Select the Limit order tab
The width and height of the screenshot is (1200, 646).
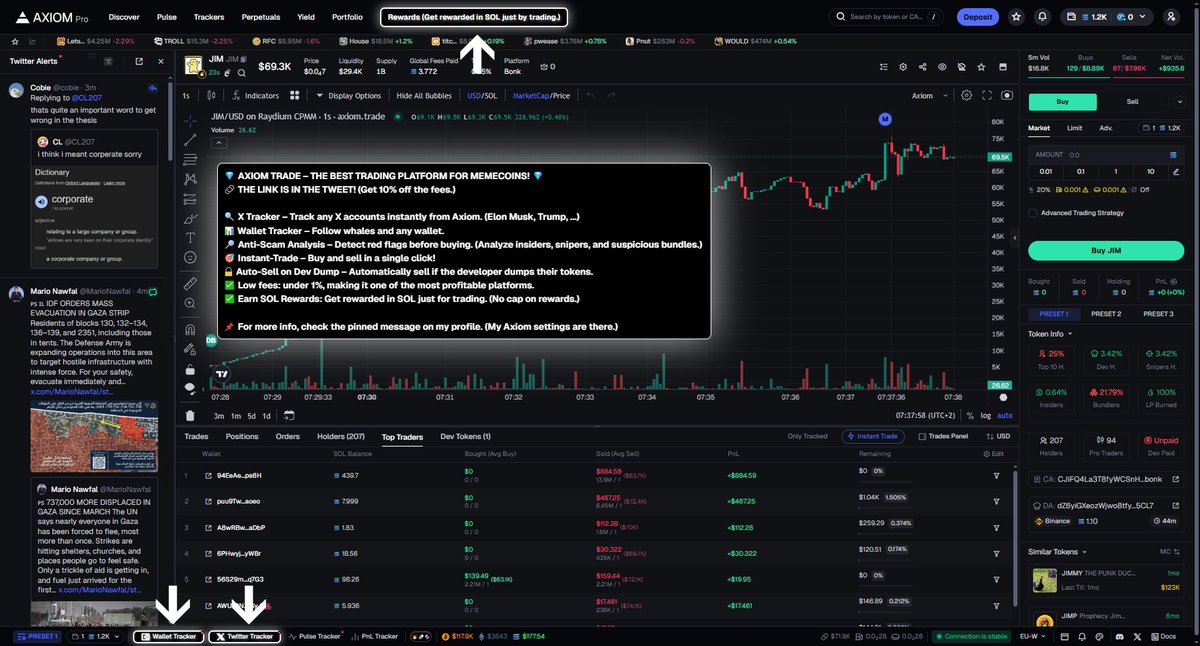[x=1074, y=128]
